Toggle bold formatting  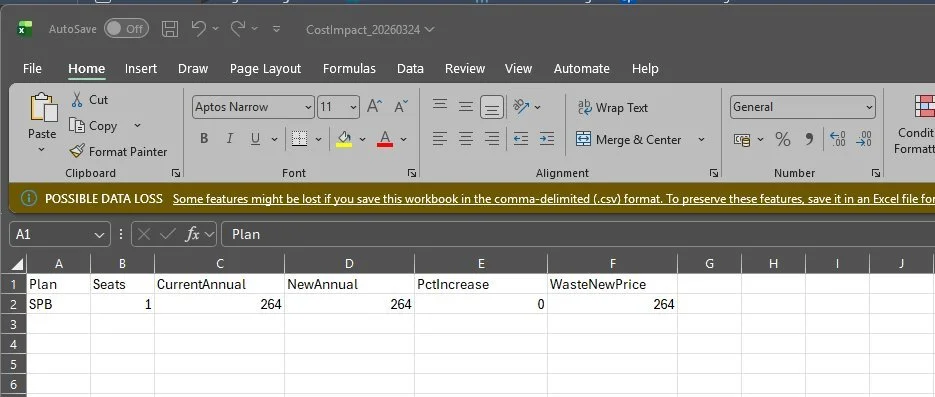point(204,139)
